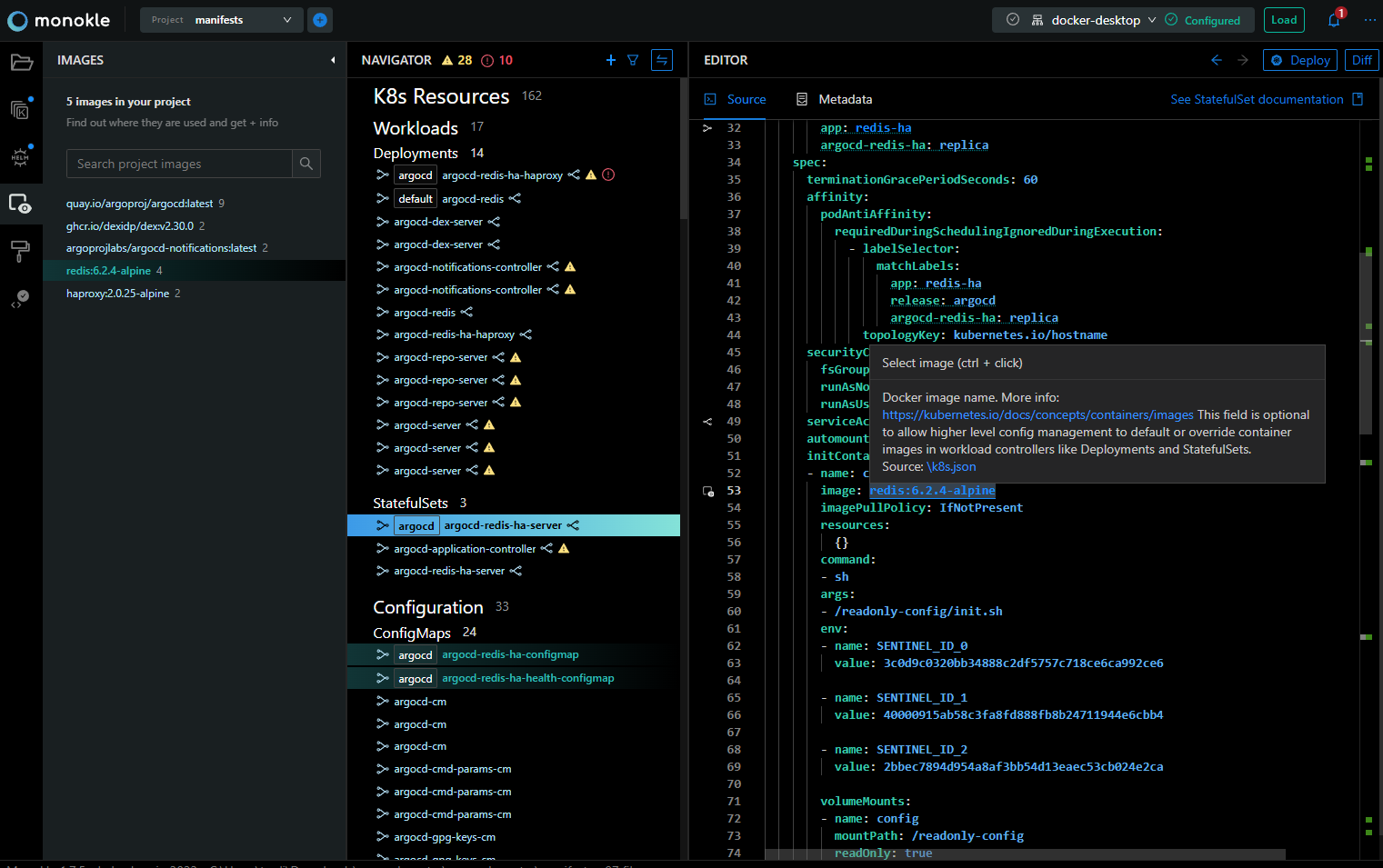The height and width of the screenshot is (868, 1383).
Task: Click the outgoing links icon next to argocd-application-controller
Action: [x=546, y=549]
